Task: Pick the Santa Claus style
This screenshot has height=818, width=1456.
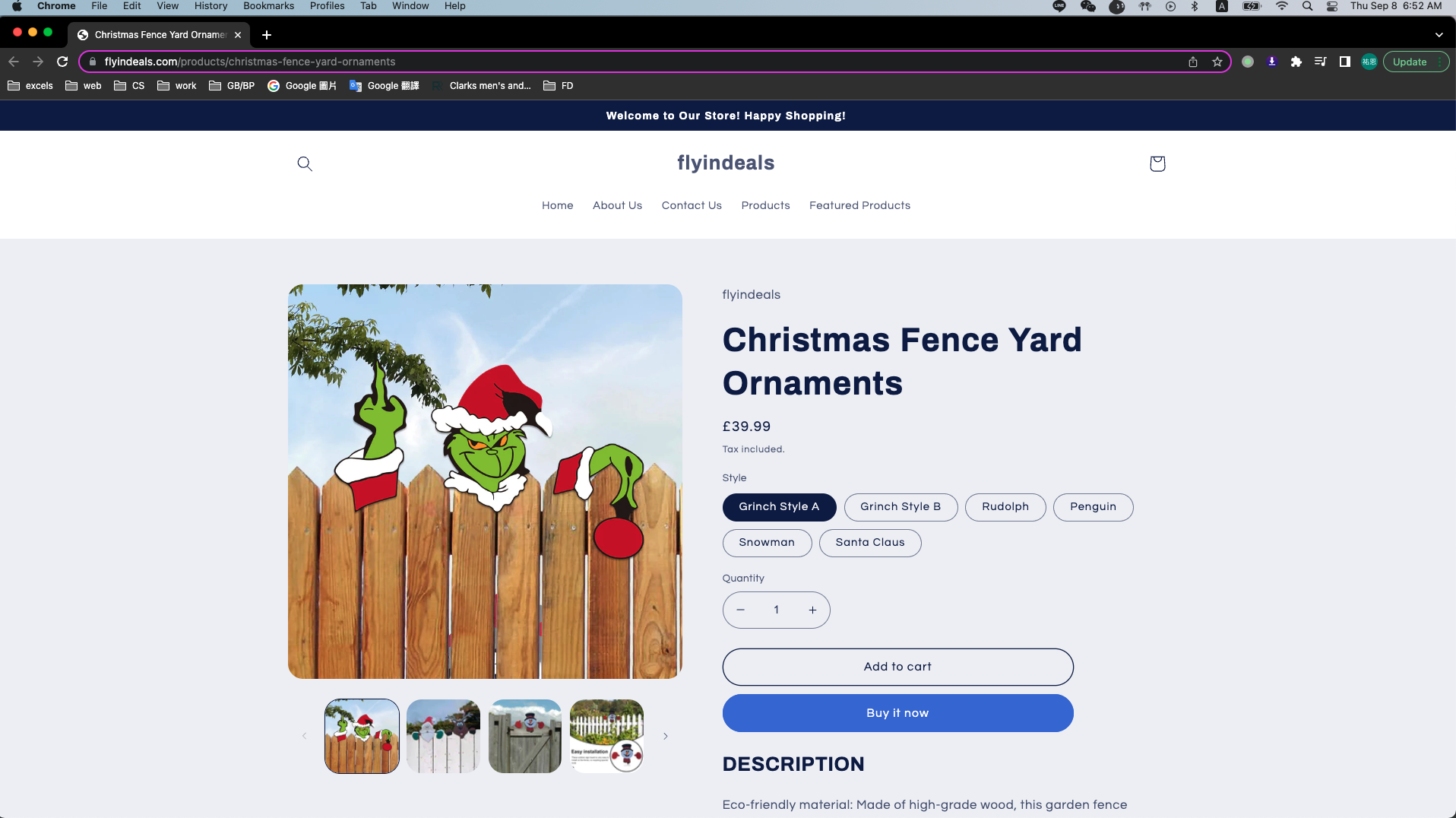Action: click(x=870, y=543)
